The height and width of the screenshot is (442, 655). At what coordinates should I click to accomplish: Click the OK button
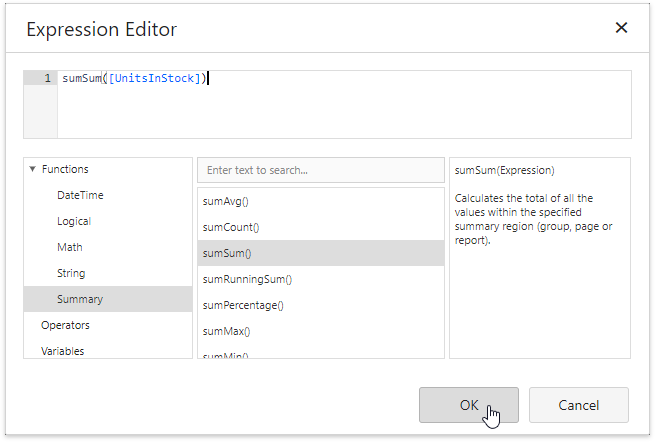pyautogui.click(x=469, y=405)
